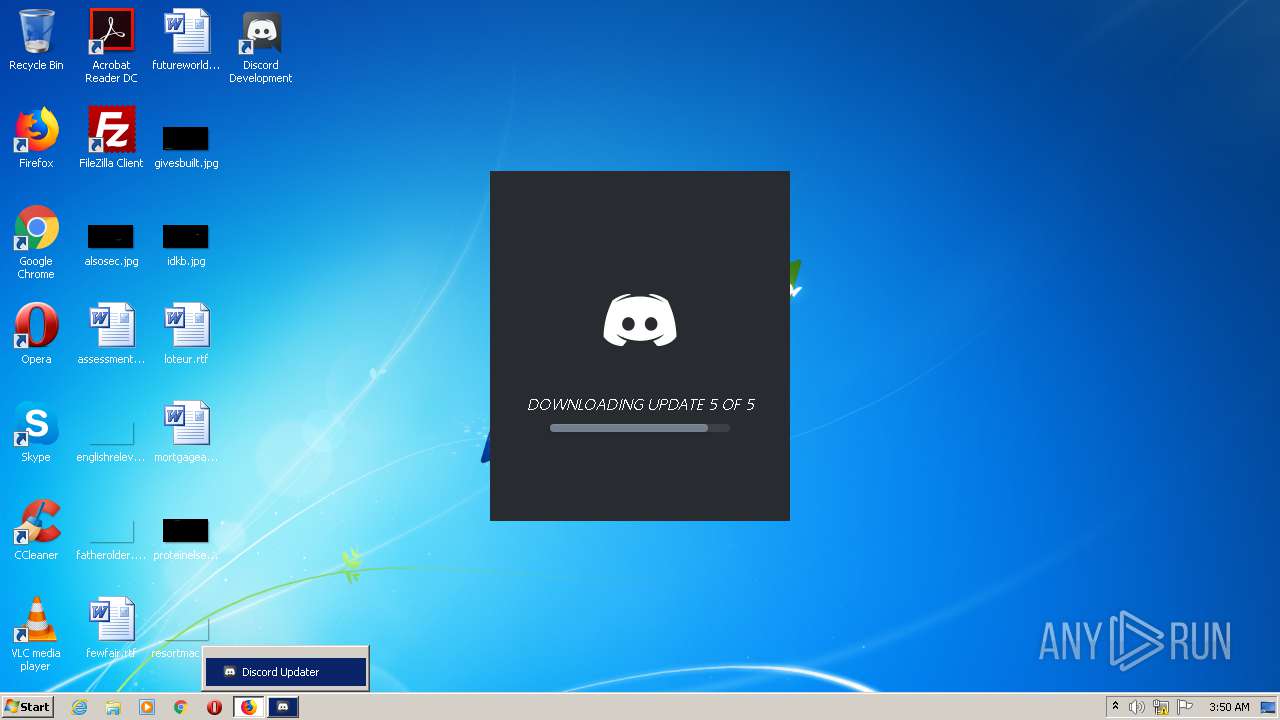Launch VLC media player shortcut
Image resolution: width=1280 pixels, height=720 pixels.
36,634
